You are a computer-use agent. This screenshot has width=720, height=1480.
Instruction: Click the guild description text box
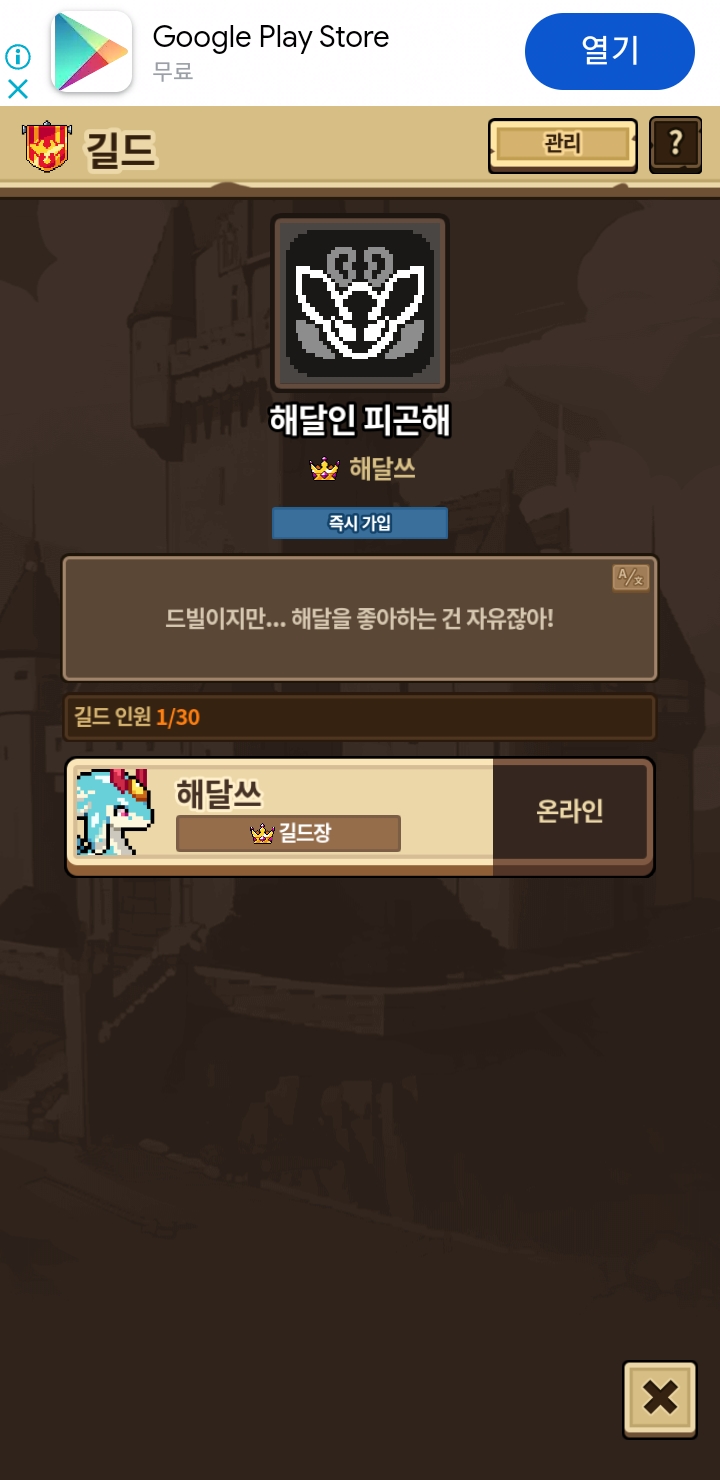[x=360, y=618]
